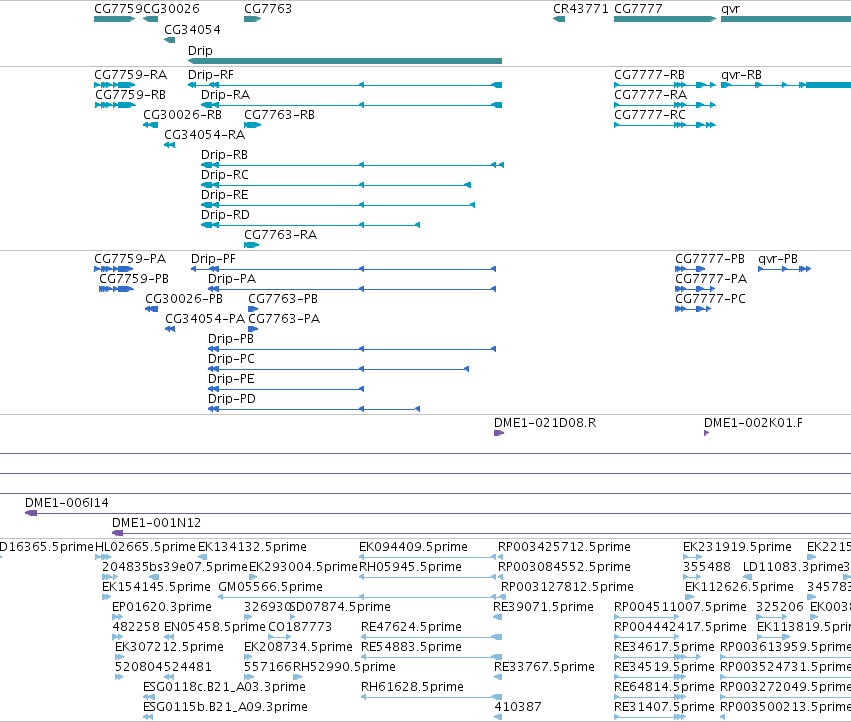Select the CG7777-RA transcript

[665, 105]
